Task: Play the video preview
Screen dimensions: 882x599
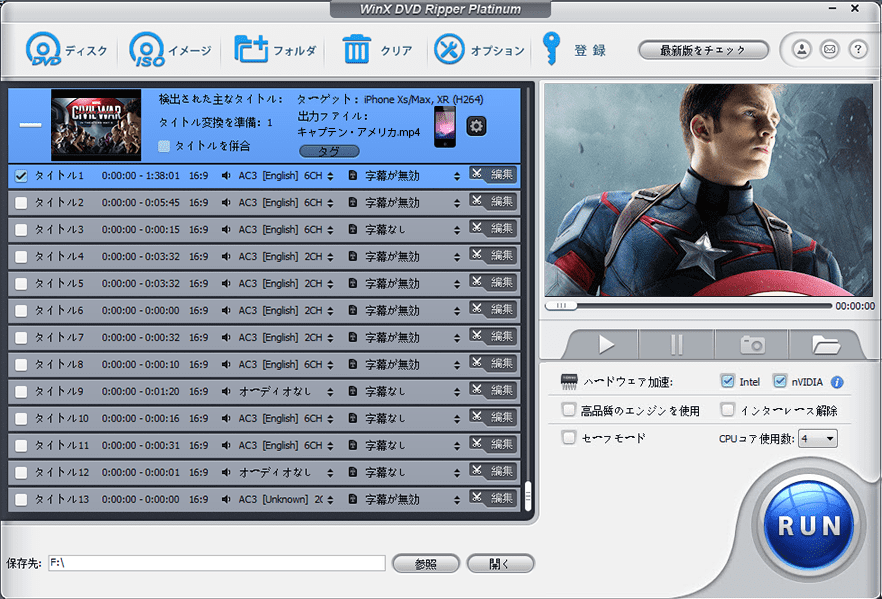Action: click(606, 344)
